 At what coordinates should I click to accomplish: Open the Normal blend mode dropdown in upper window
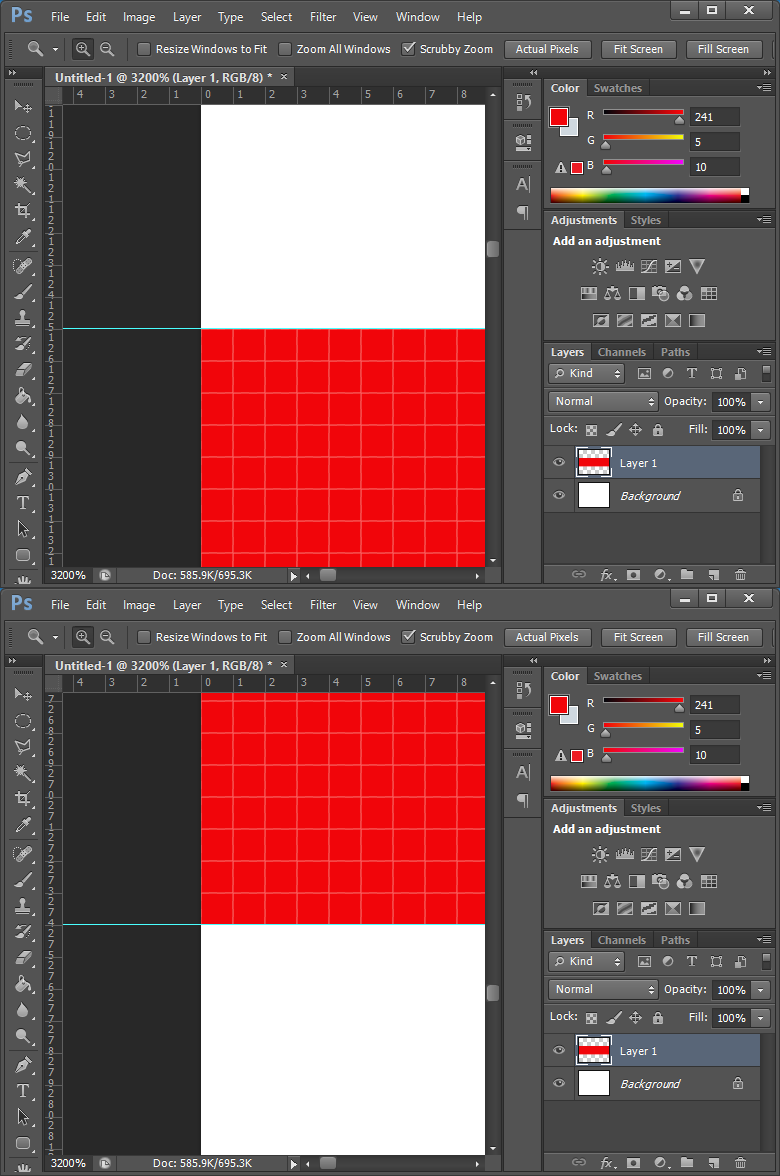[x=602, y=401]
